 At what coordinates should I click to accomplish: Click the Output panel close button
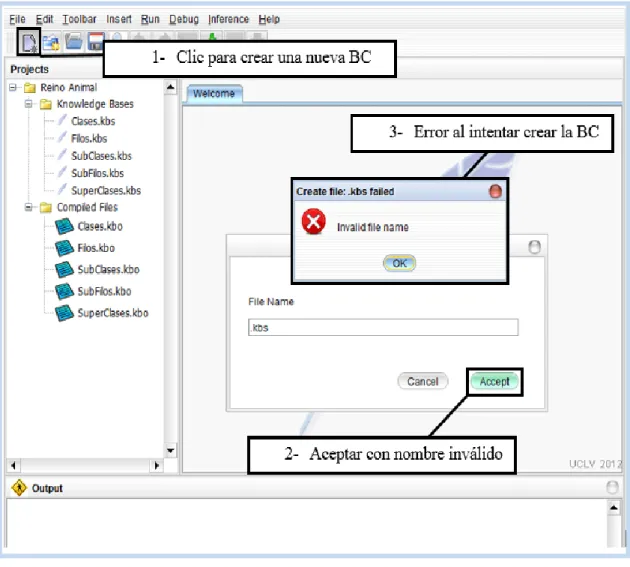pyautogui.click(x=612, y=487)
